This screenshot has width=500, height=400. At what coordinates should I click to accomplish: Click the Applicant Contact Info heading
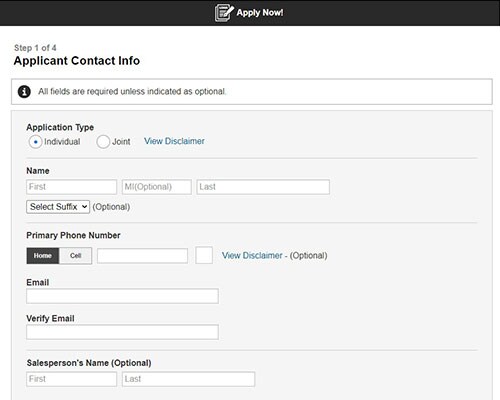[x=77, y=61]
